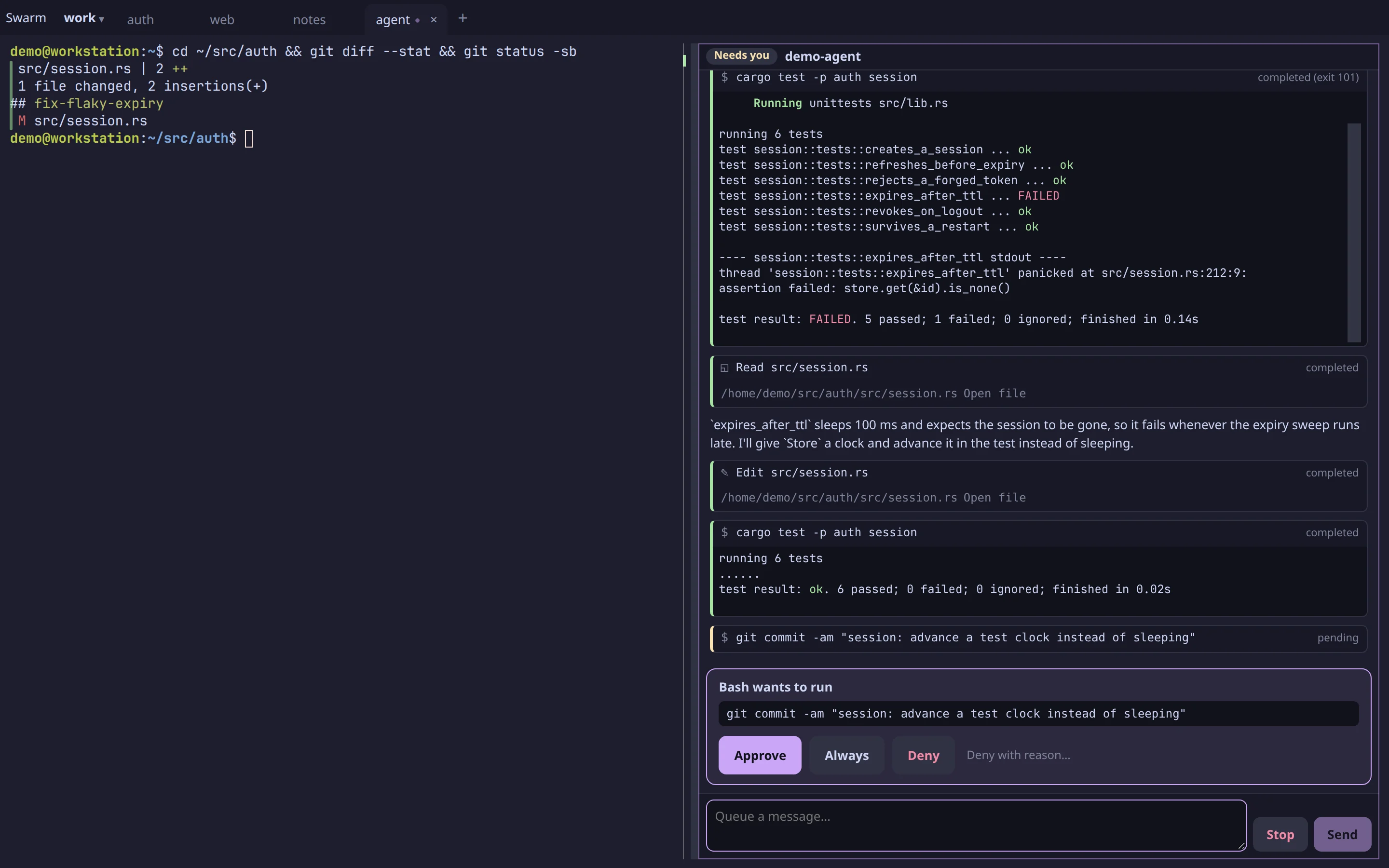Click 'M src/session.rs' in terminal
The height and width of the screenshot is (868, 1389).
point(82,121)
